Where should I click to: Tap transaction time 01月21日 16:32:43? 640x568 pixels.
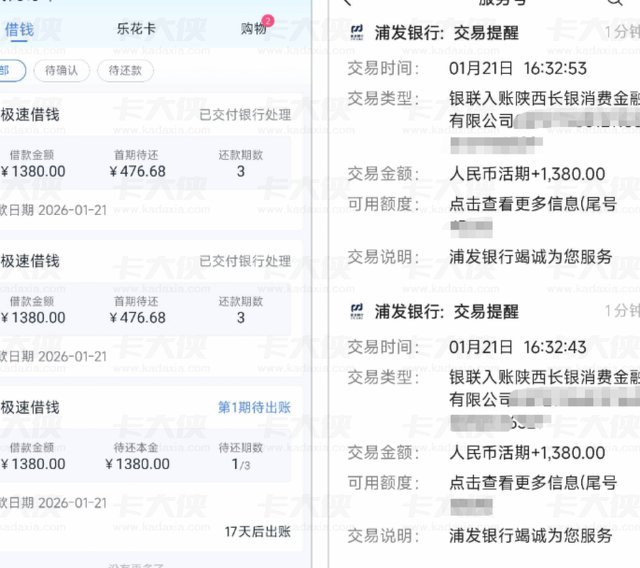click(x=518, y=347)
